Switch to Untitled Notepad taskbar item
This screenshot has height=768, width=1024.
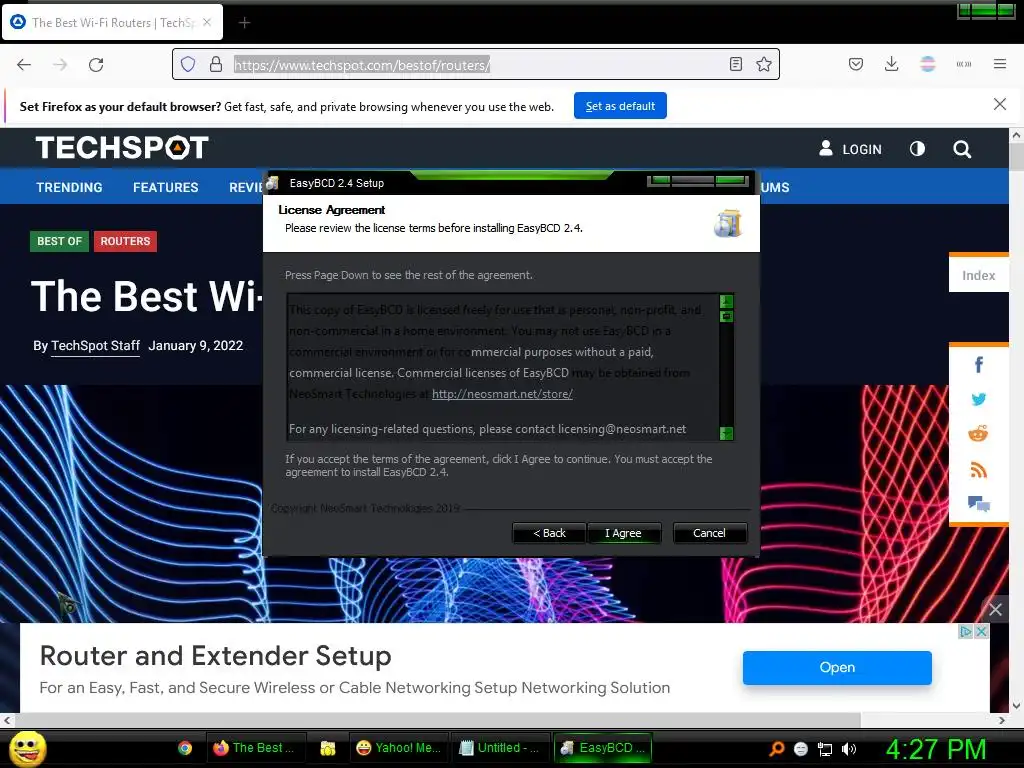(x=500, y=748)
